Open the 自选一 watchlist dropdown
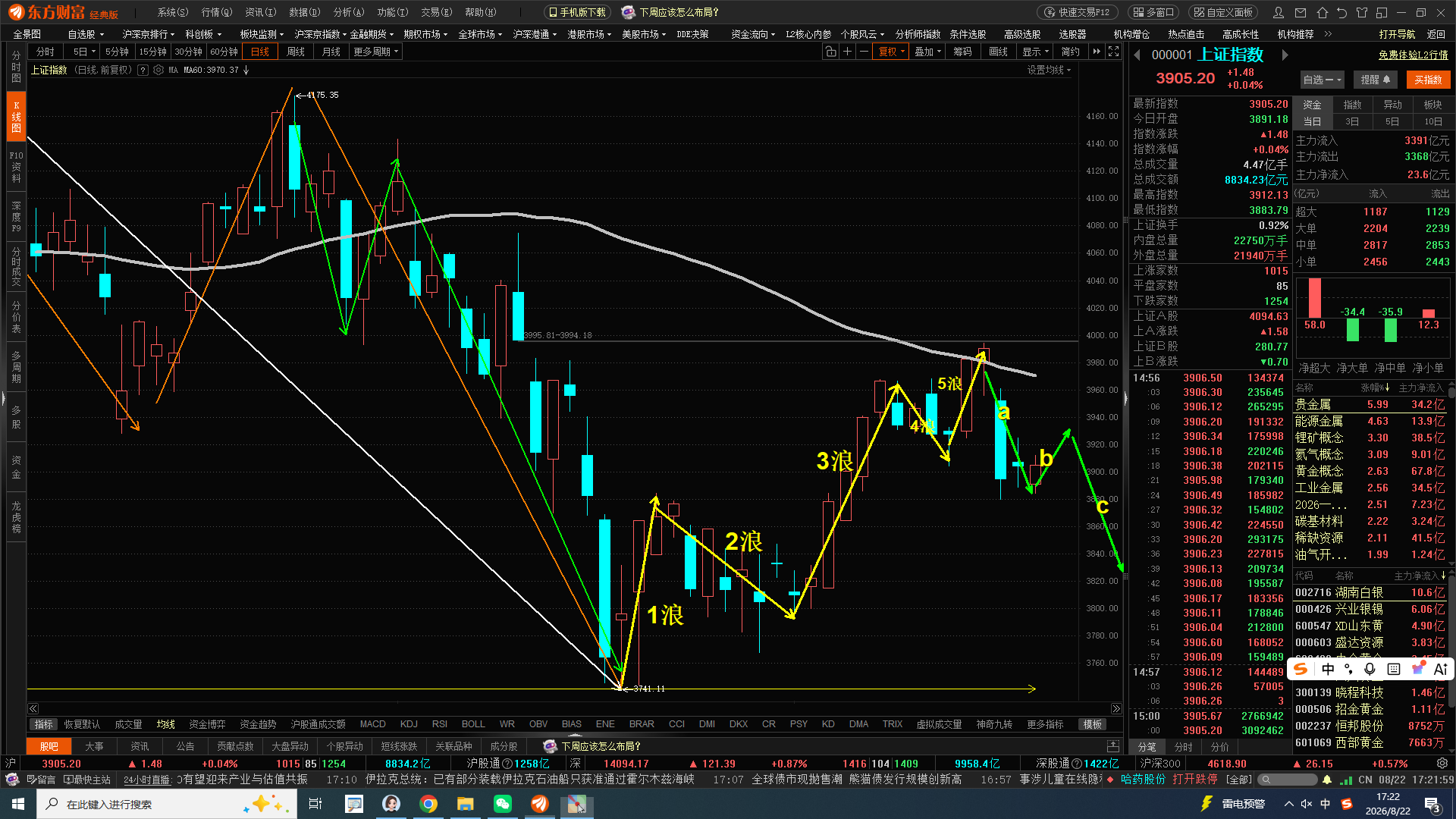The image size is (1456, 819). point(1323,80)
